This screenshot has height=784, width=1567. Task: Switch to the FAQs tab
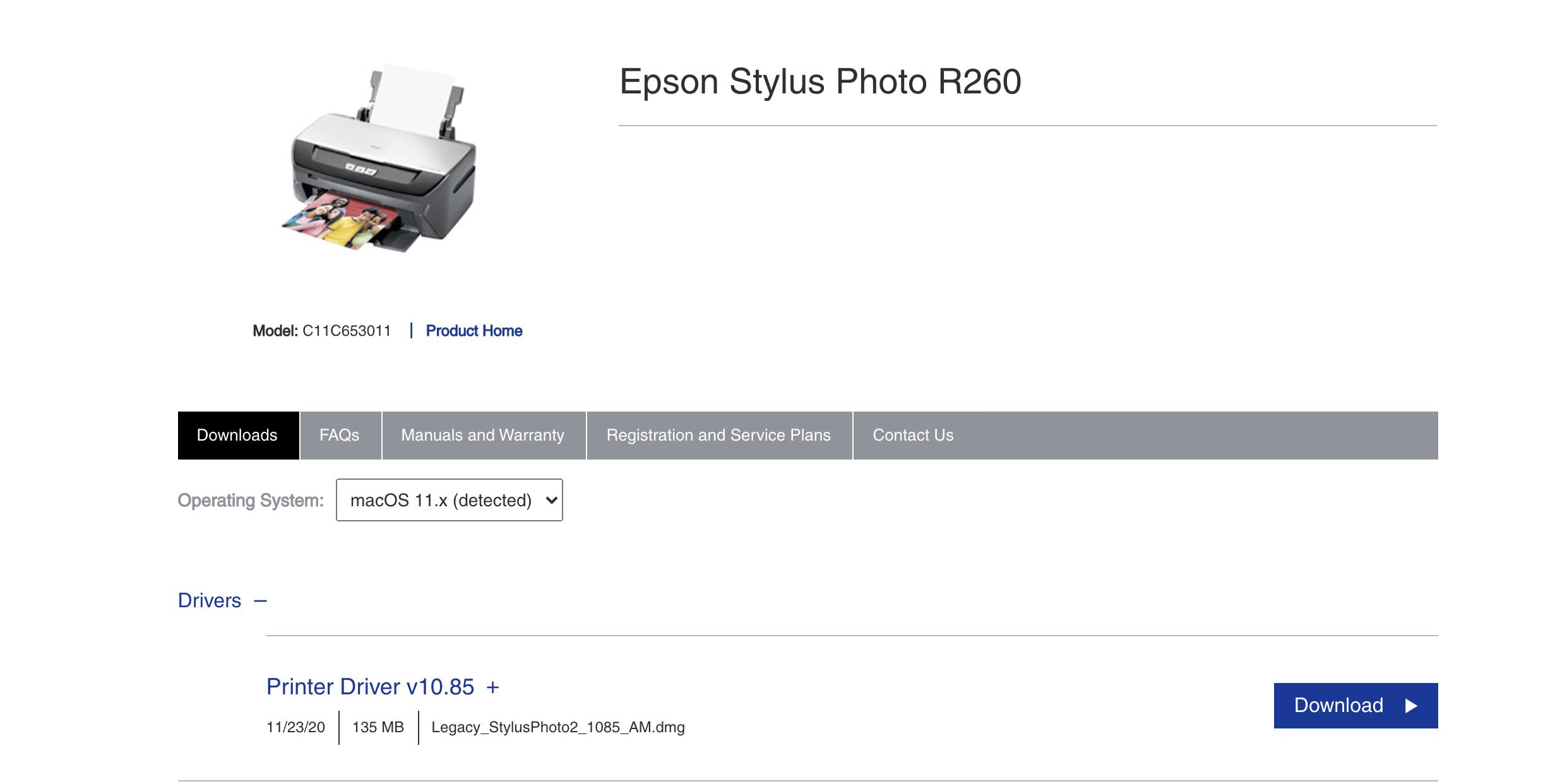(339, 435)
